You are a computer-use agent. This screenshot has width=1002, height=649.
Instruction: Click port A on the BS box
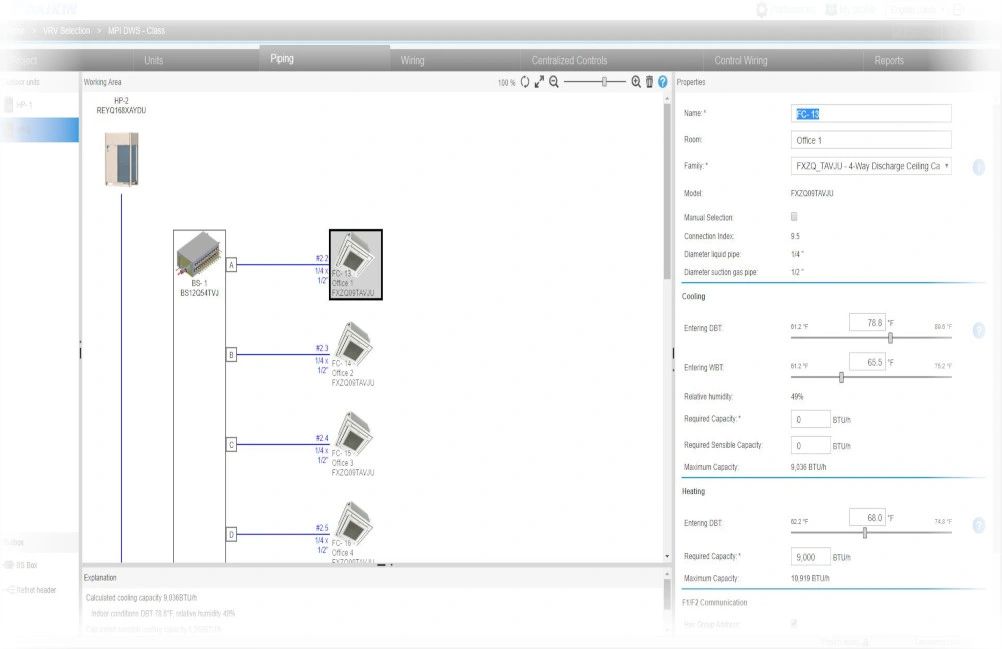[x=231, y=264]
